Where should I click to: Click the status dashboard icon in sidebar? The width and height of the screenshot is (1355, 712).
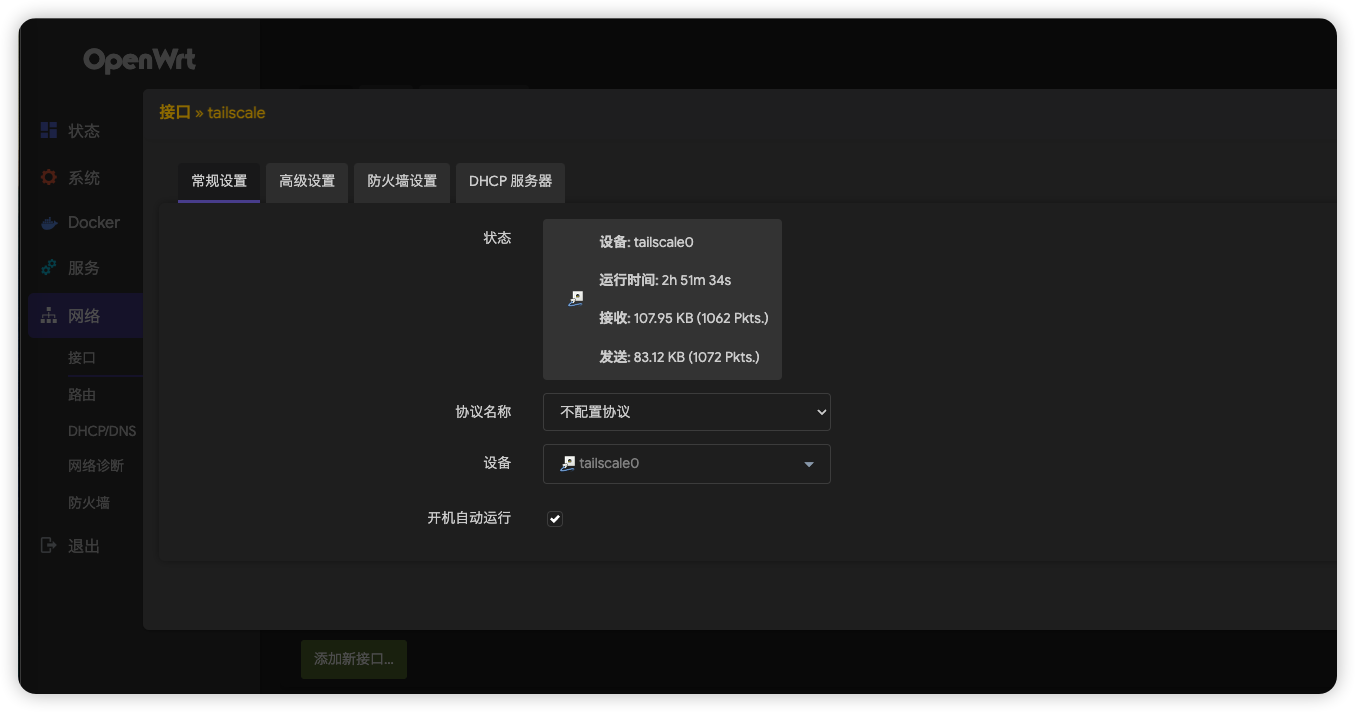point(48,131)
